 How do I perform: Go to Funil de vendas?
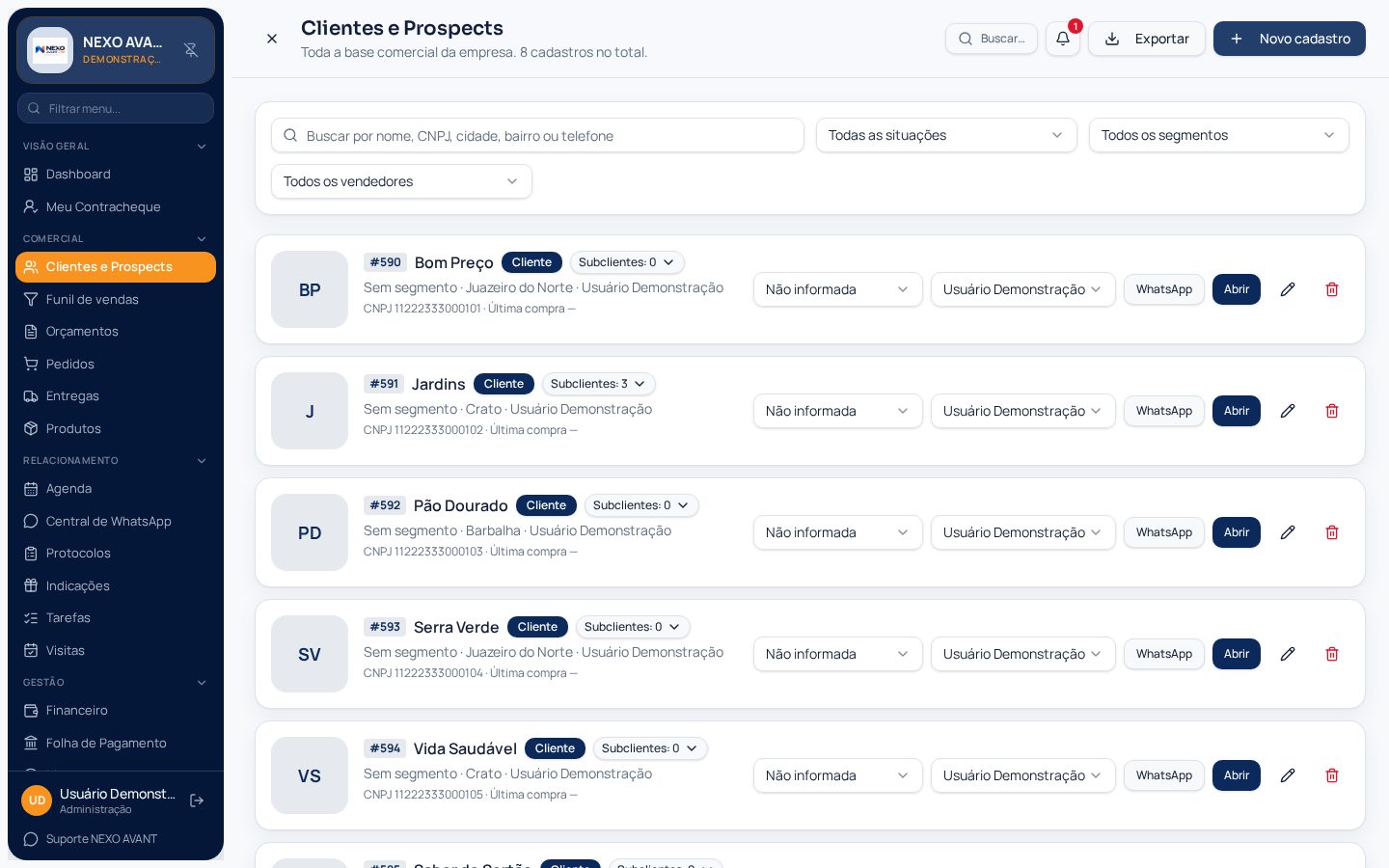coord(116,300)
